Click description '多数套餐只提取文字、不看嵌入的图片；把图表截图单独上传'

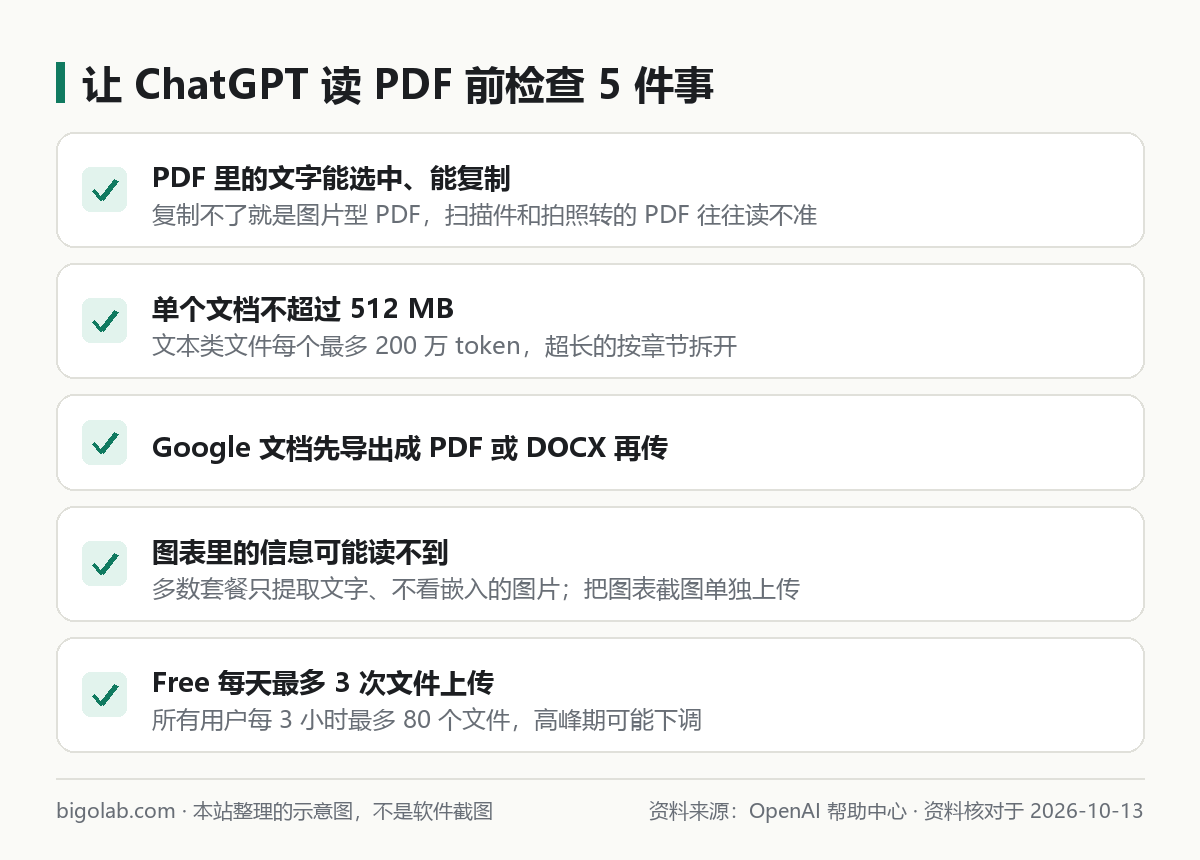[x=475, y=589]
